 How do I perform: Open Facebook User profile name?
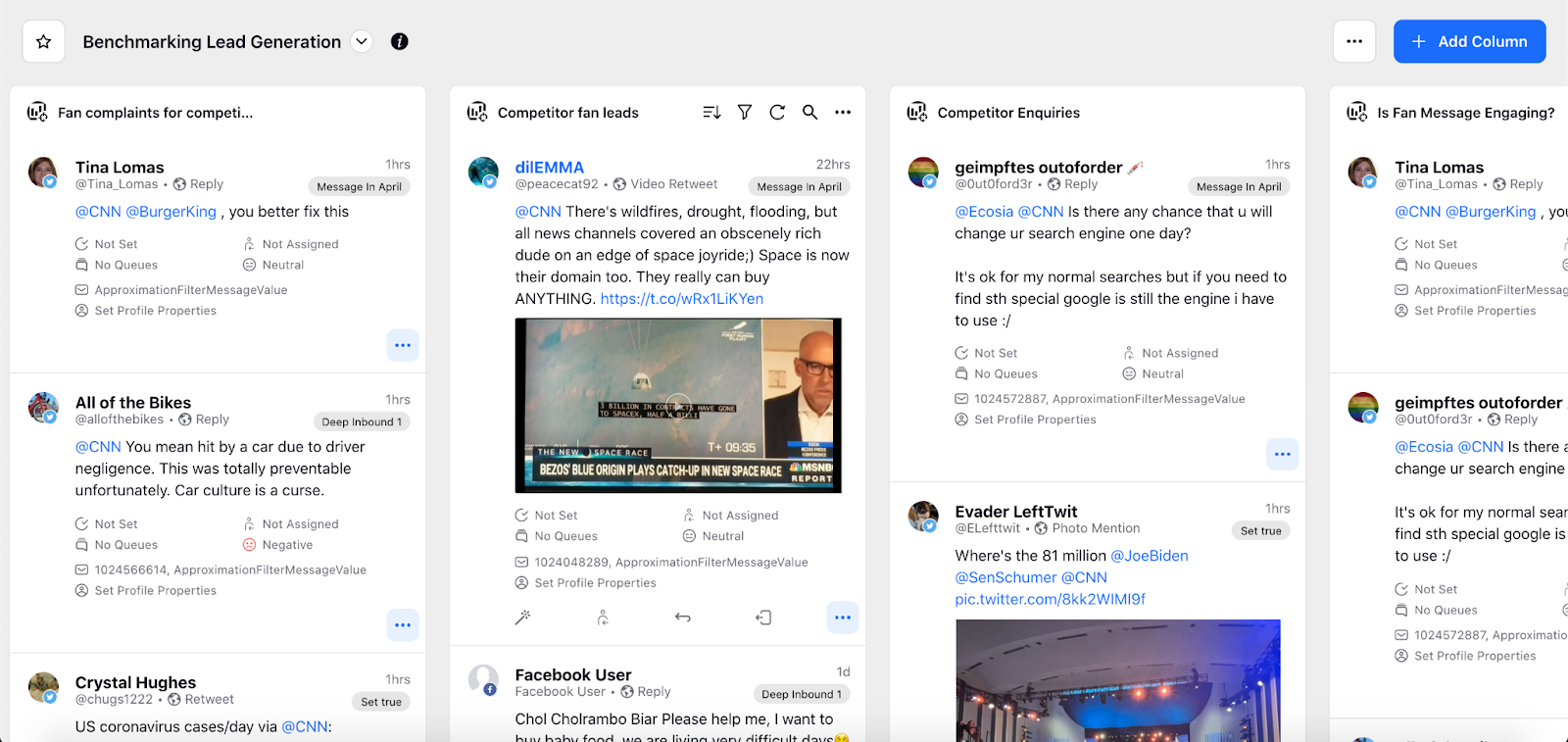[573, 675]
